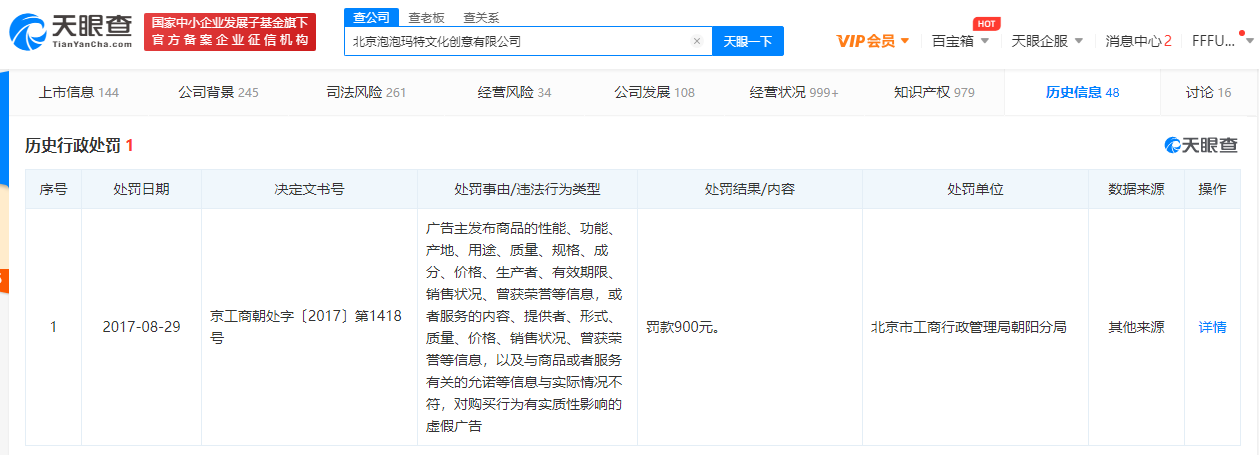
Task: Expand the 百宝箱 menu
Action: coord(960,41)
